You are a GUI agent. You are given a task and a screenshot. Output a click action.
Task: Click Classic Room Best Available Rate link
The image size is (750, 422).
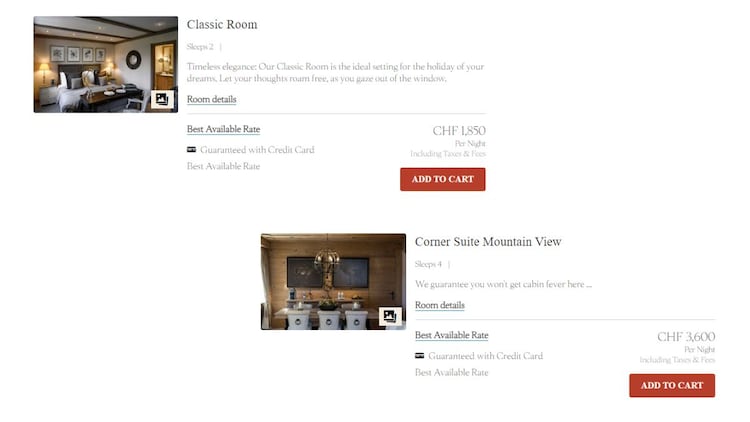pos(223,129)
